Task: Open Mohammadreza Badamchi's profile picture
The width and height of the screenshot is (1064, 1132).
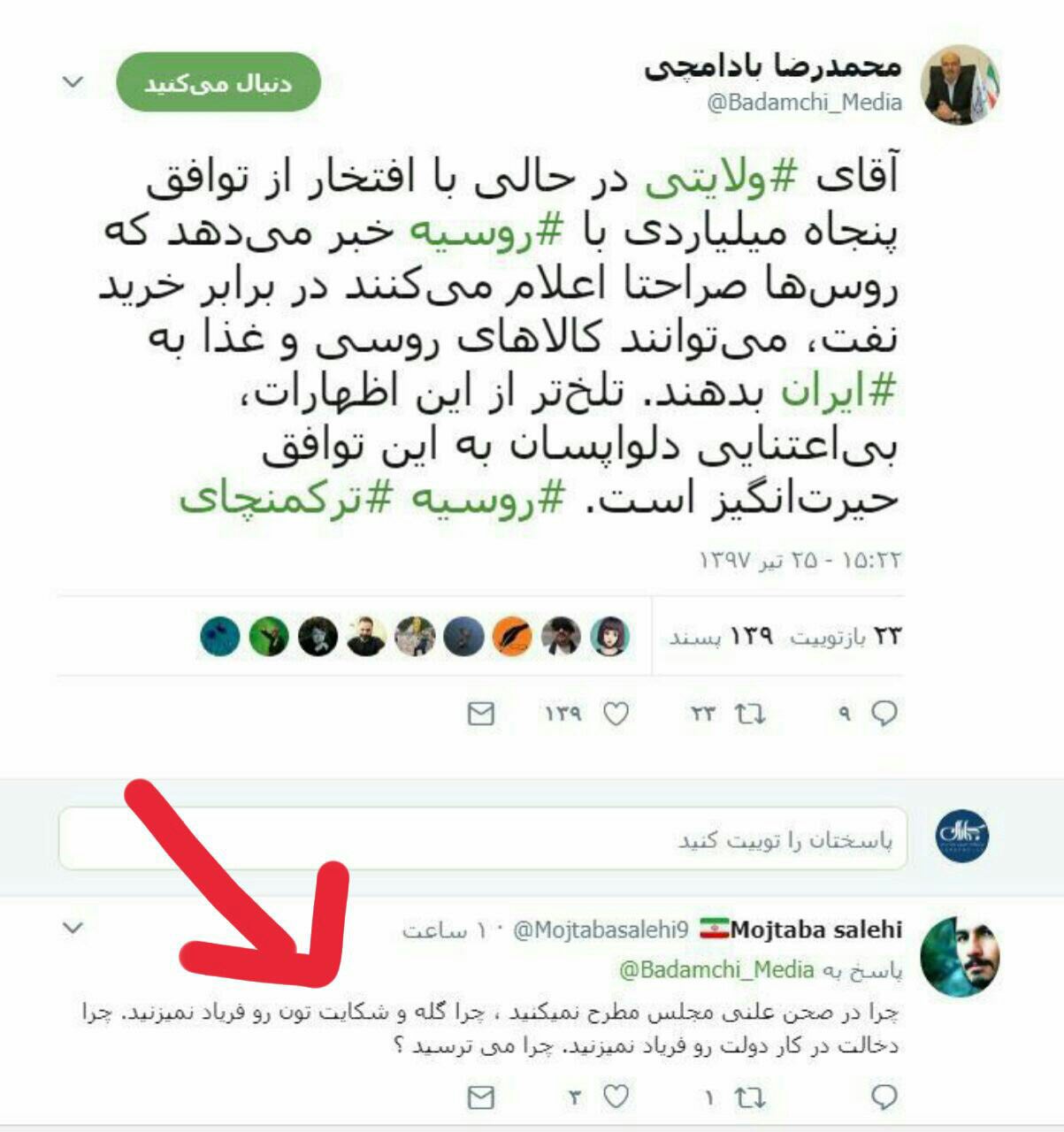Action: coord(960,87)
